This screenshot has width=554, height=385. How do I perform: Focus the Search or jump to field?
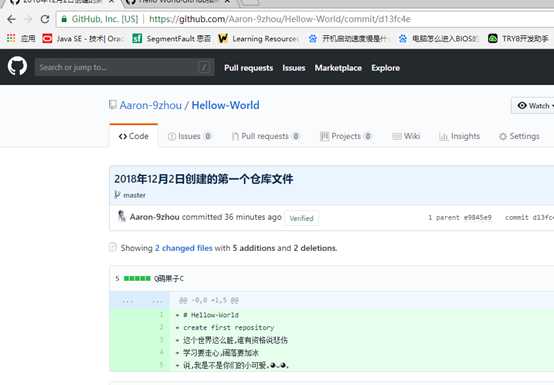pos(125,67)
